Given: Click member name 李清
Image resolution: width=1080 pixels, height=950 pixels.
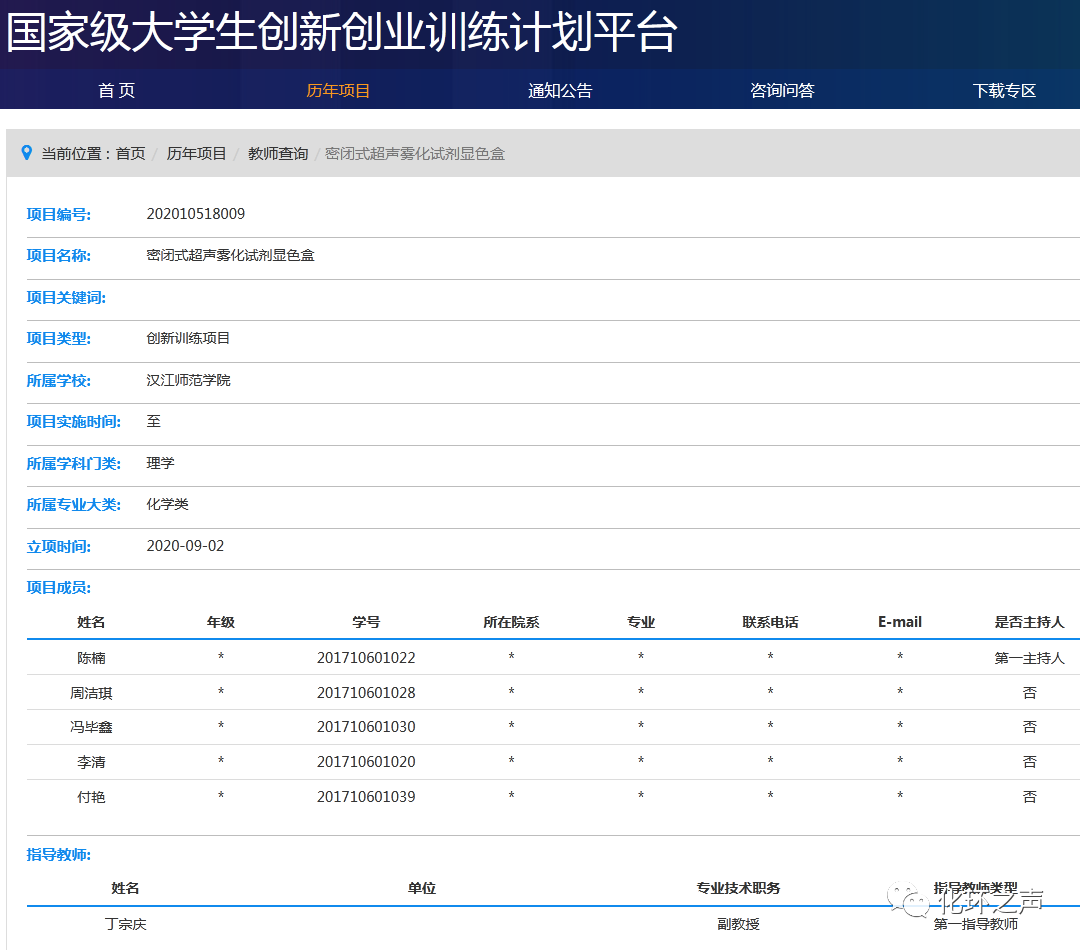Looking at the screenshot, I should coord(91,762).
